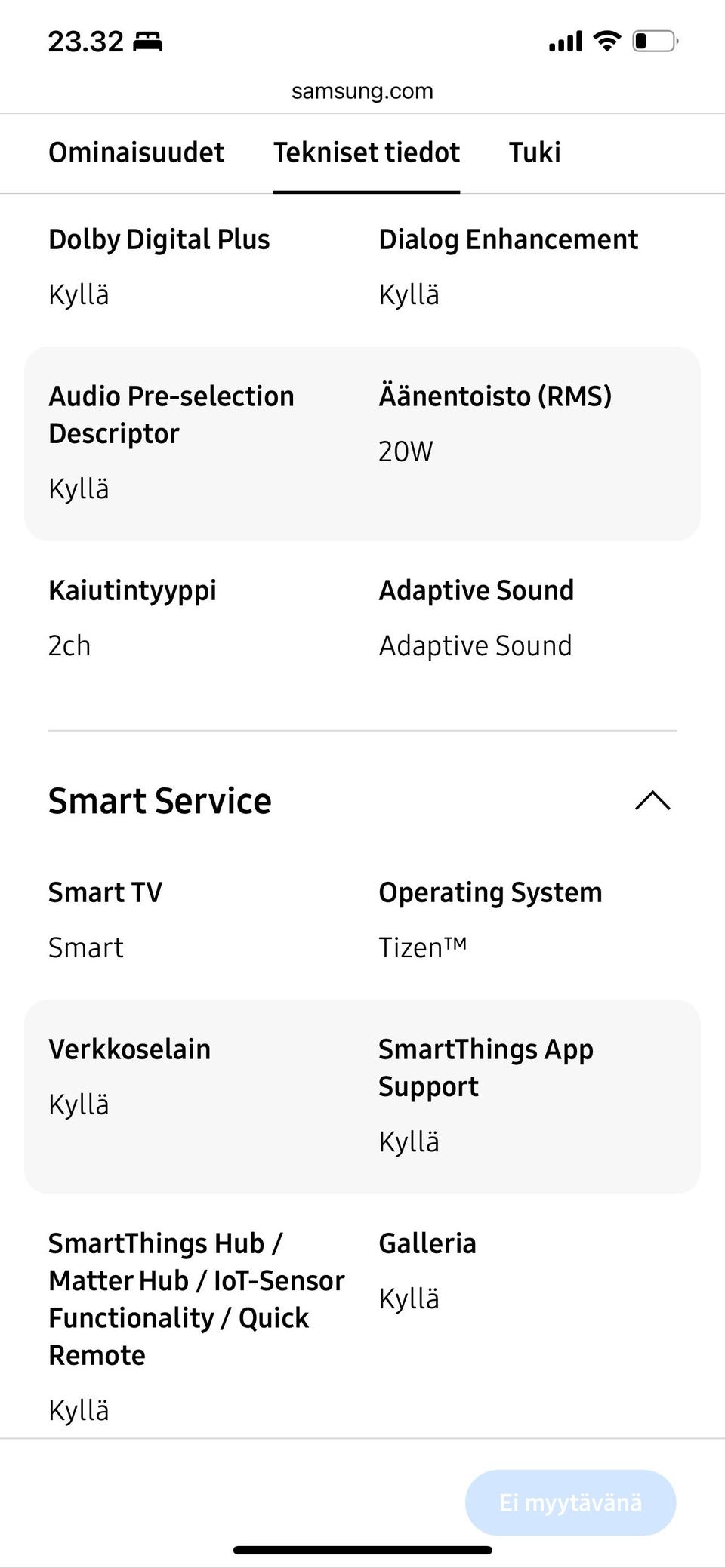Image resolution: width=725 pixels, height=1568 pixels.
Task: Tap the Galleria spec label
Action: (x=427, y=1243)
